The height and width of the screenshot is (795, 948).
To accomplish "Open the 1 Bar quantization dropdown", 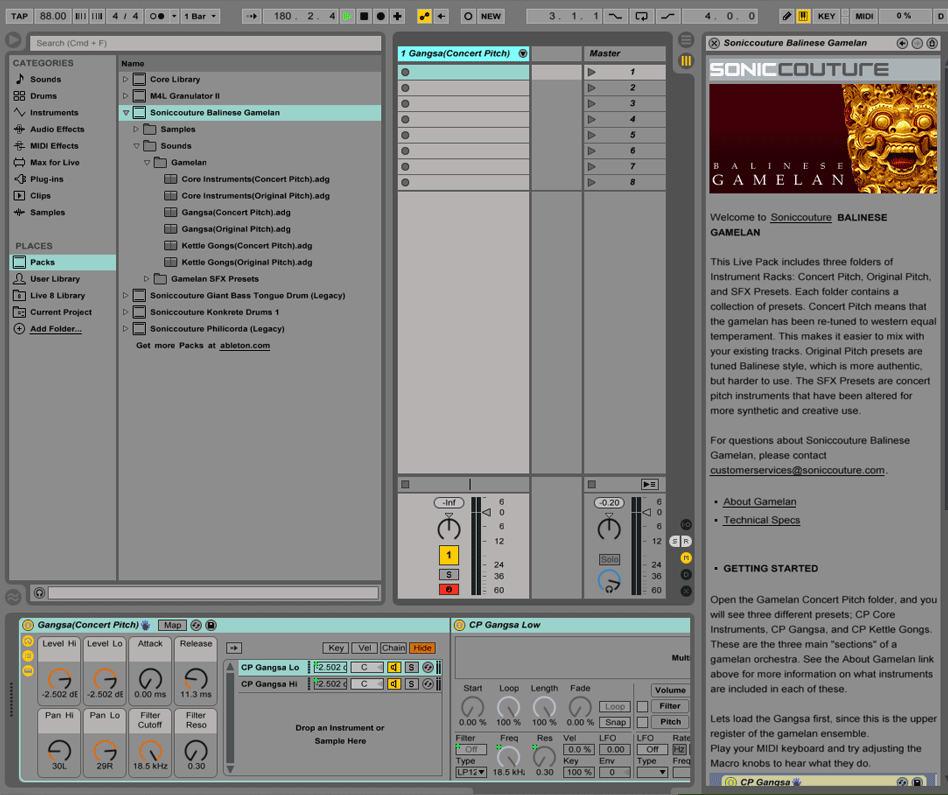I will (200, 16).
